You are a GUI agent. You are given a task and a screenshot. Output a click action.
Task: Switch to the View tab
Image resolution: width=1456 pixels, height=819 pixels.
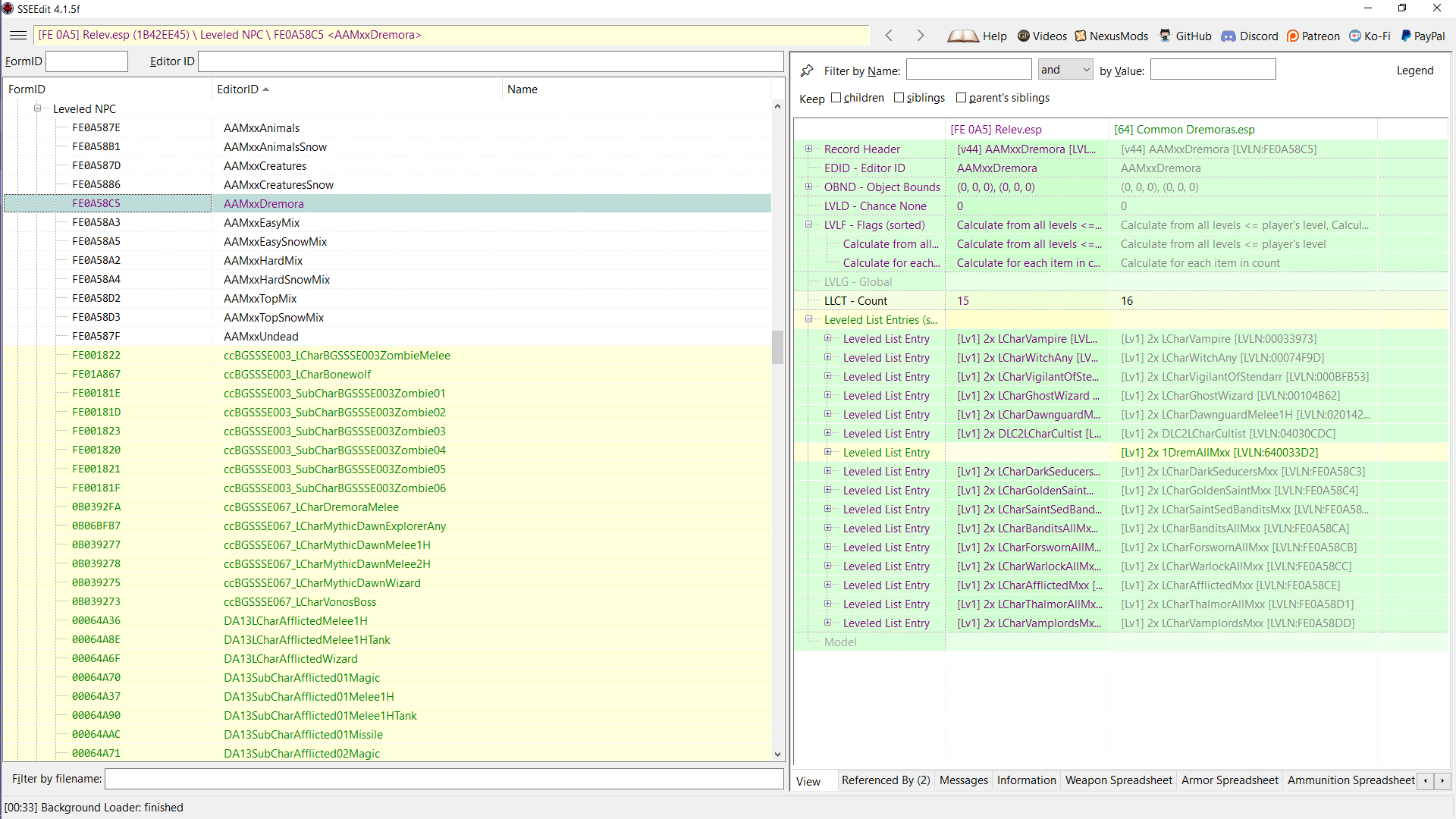pyautogui.click(x=808, y=781)
